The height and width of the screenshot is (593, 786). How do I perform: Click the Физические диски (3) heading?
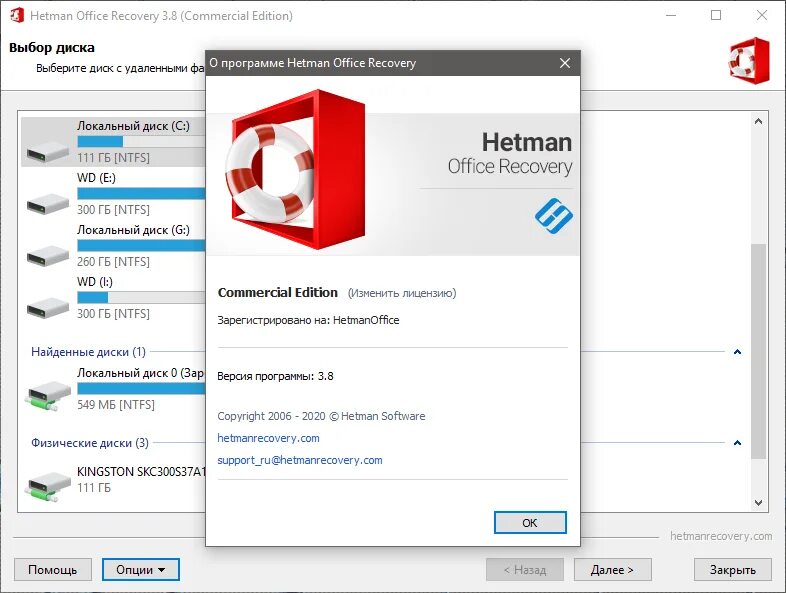pyautogui.click(x=90, y=443)
